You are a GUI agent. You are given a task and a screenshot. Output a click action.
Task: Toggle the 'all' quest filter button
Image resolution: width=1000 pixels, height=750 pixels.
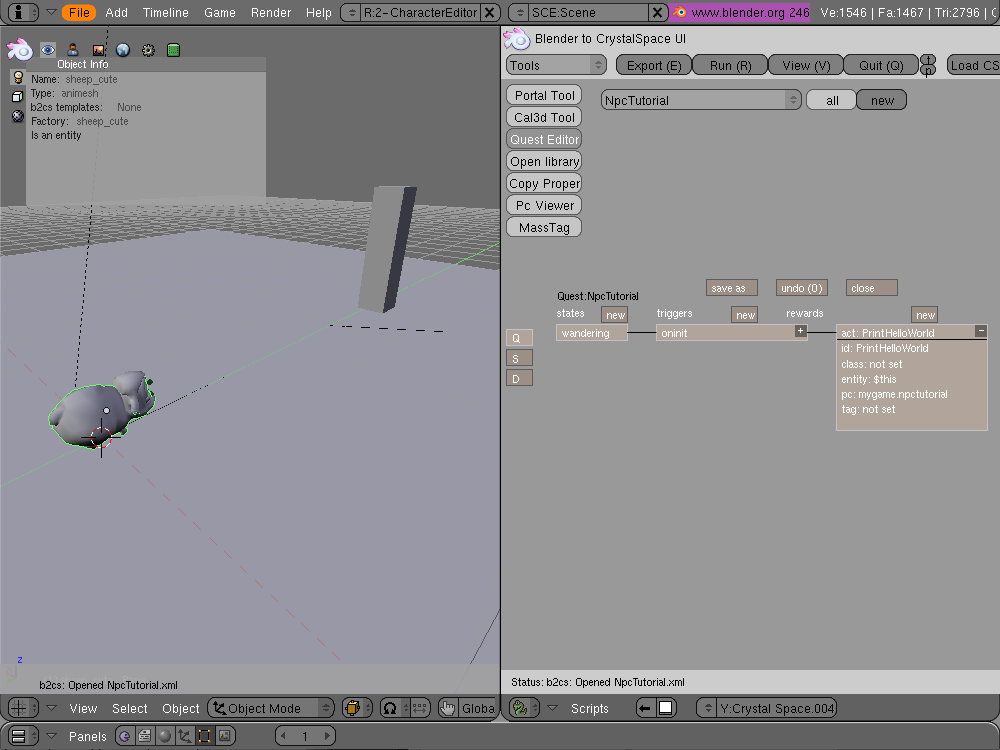pyautogui.click(x=832, y=100)
